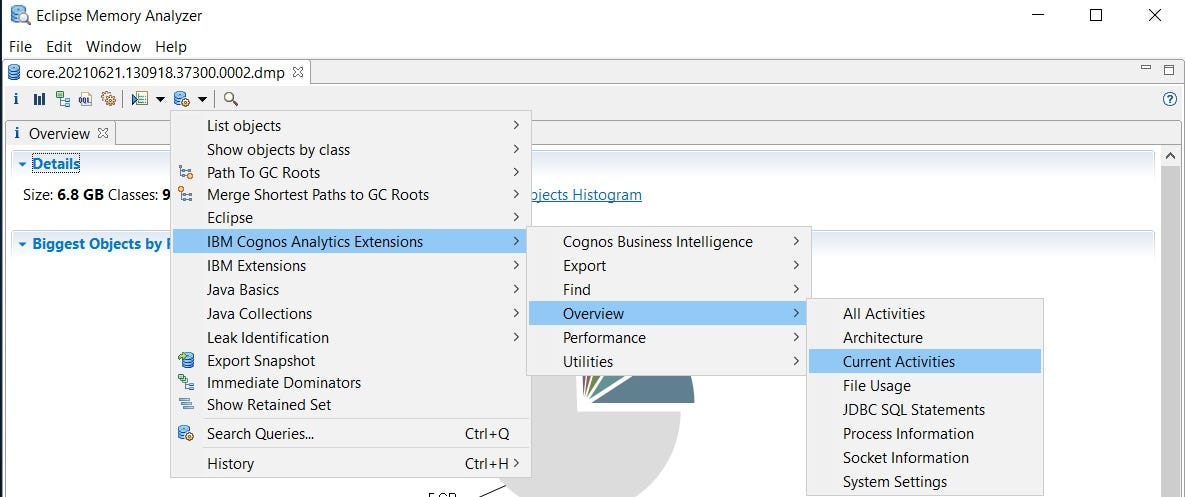Screen dimensions: 1185x497
Task: Click the Search Queries icon
Action: click(x=186, y=434)
